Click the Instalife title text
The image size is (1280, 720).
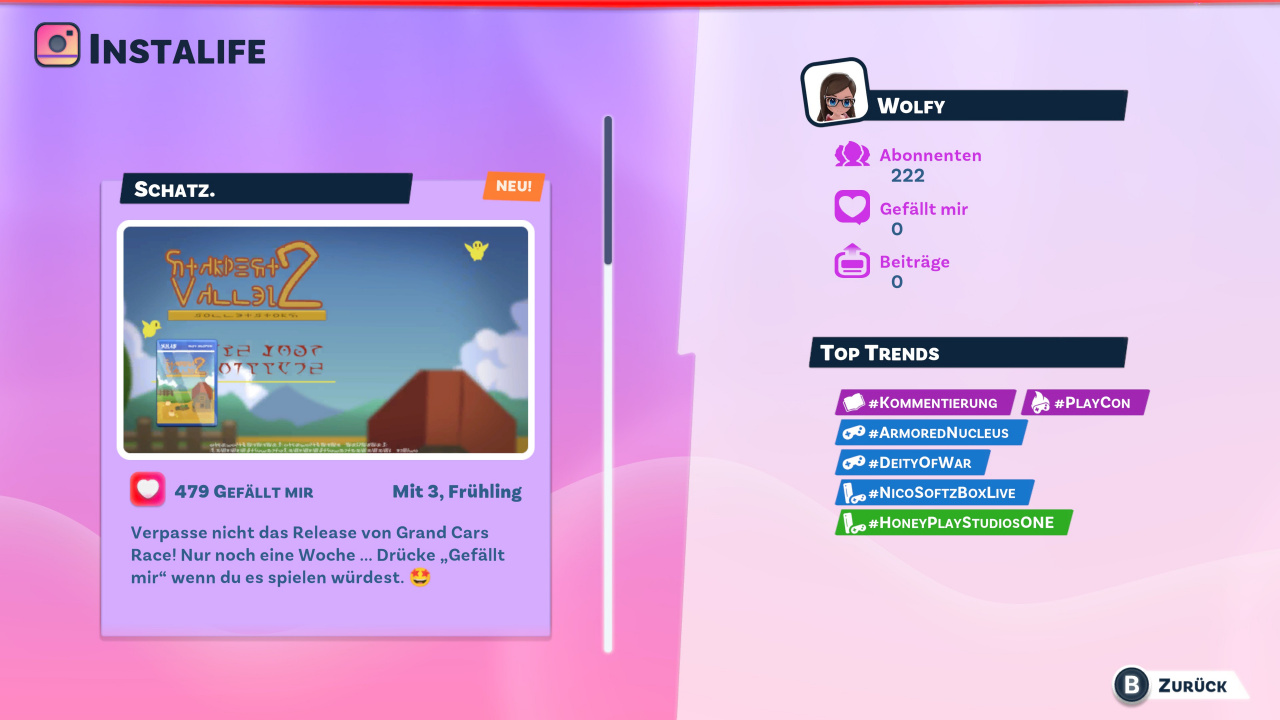[x=178, y=49]
